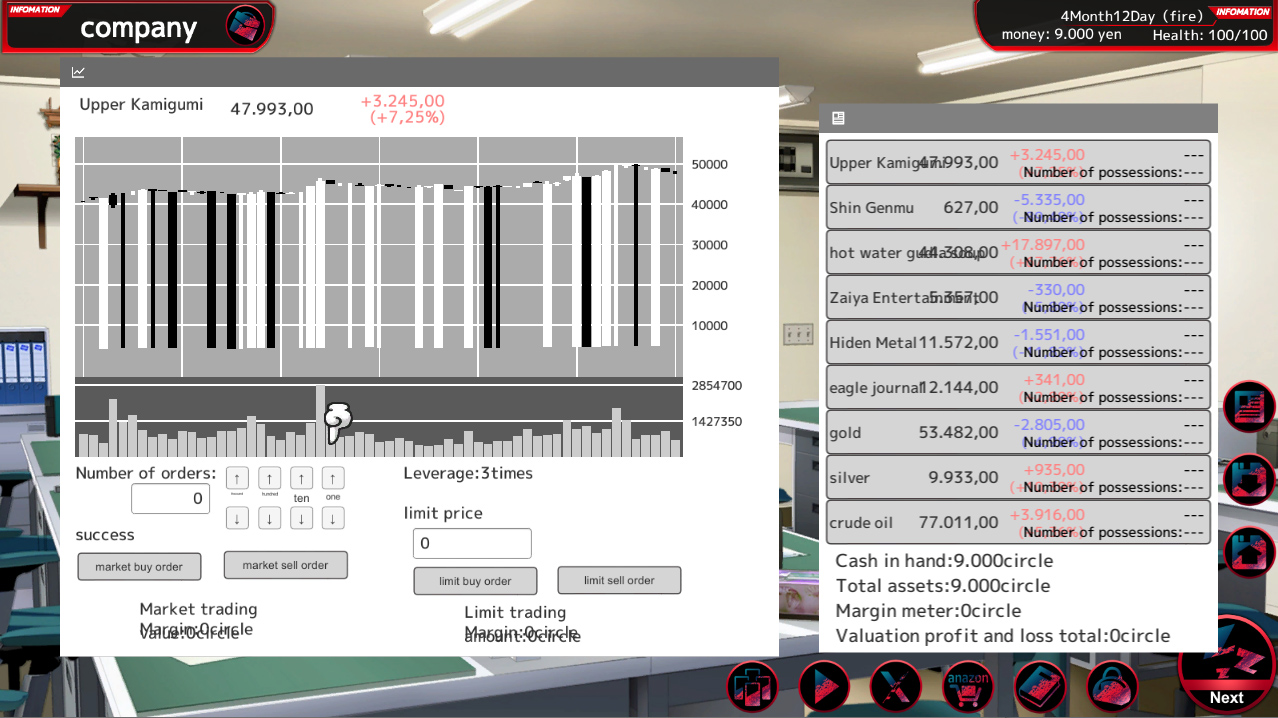Select the hot water stock row
This screenshot has width=1278, height=718.
(x=1018, y=252)
